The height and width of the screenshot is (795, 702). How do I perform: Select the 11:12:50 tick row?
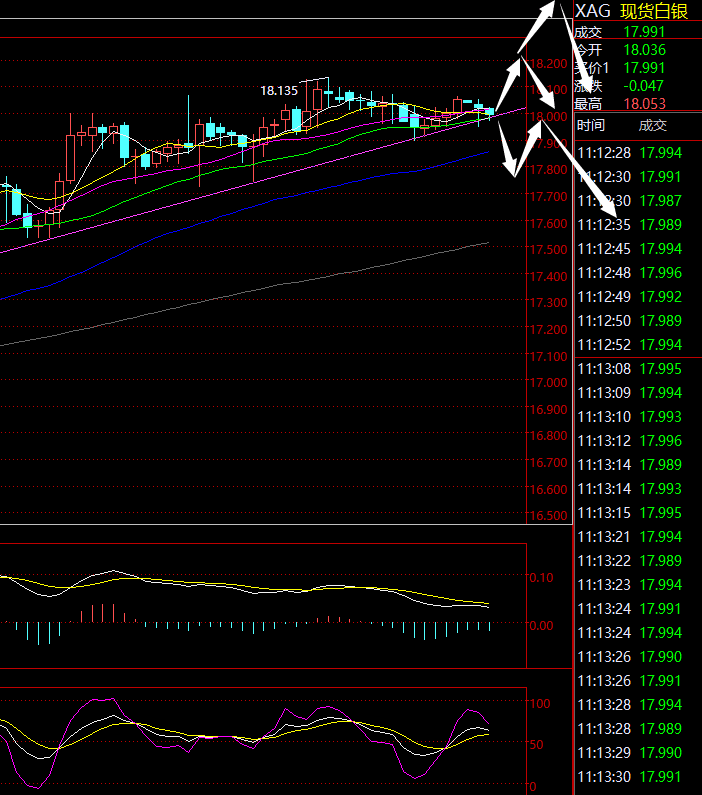click(x=630, y=321)
